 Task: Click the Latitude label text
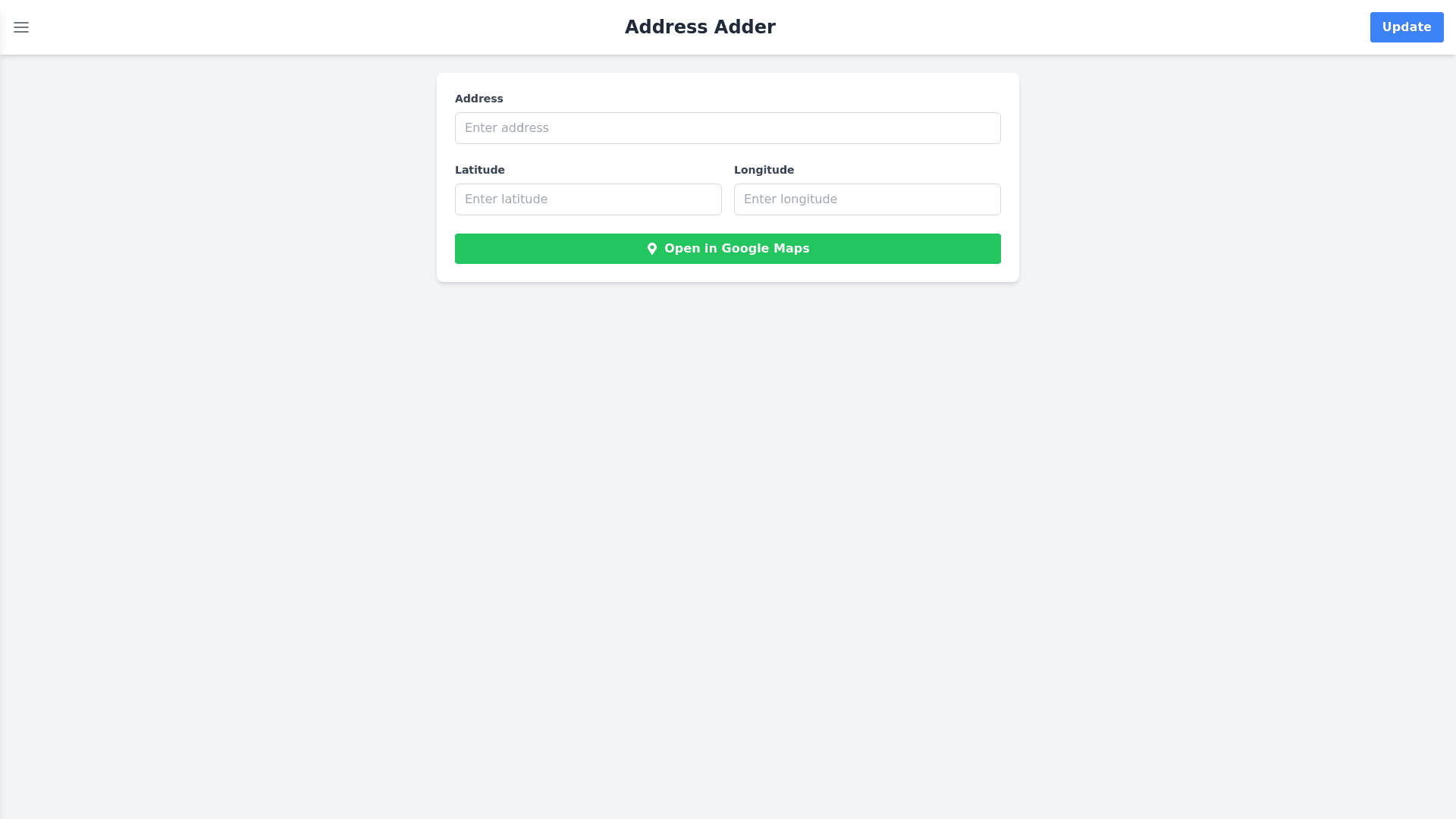tap(479, 170)
